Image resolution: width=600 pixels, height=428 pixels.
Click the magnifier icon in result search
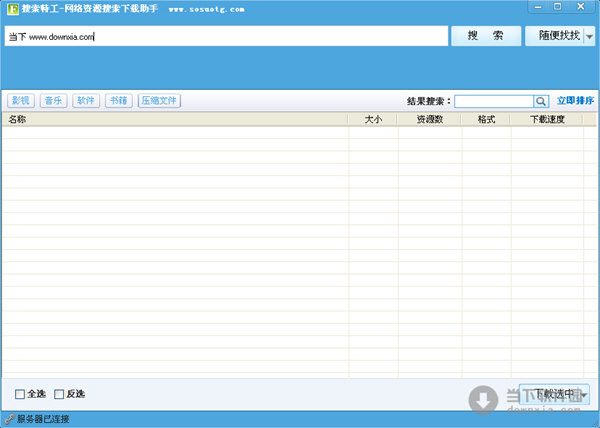(541, 101)
